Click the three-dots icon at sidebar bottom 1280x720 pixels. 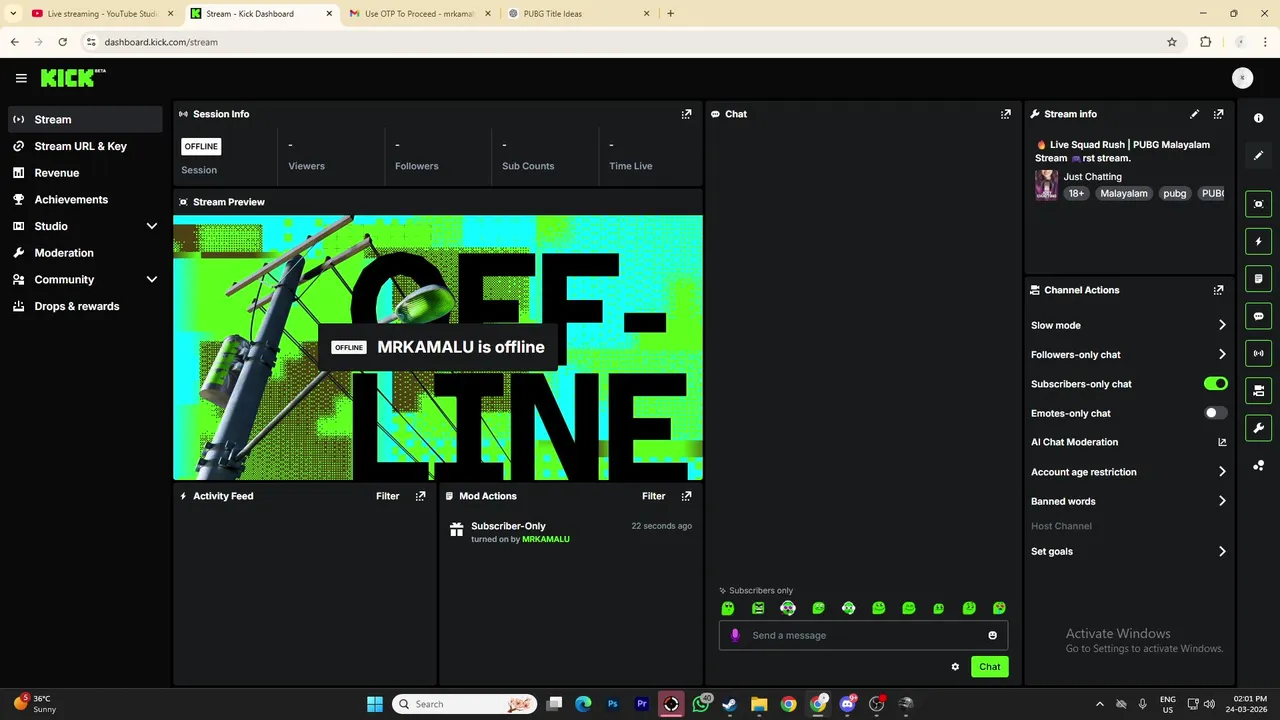pyautogui.click(x=1258, y=465)
